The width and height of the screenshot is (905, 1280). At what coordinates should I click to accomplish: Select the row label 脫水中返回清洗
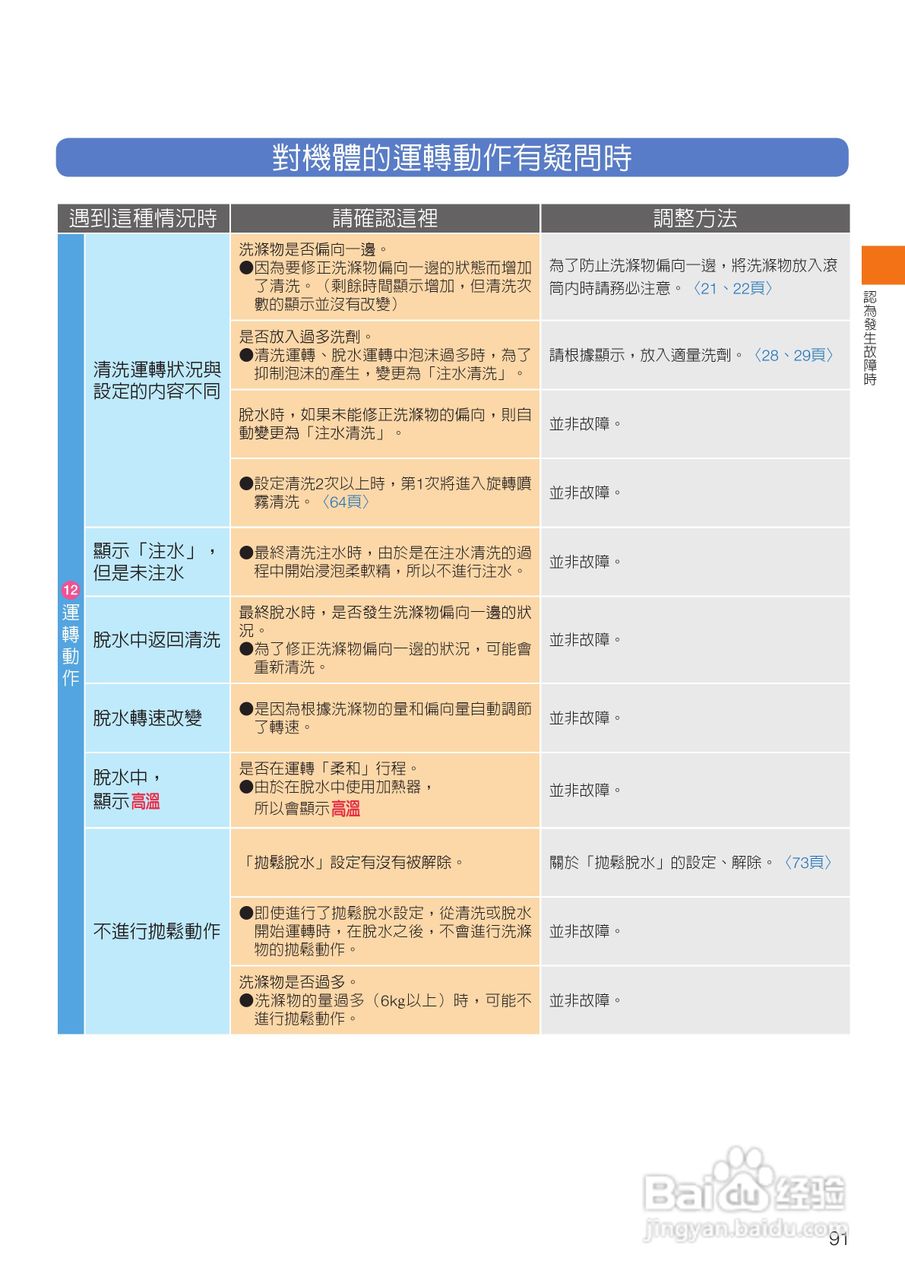(x=157, y=640)
